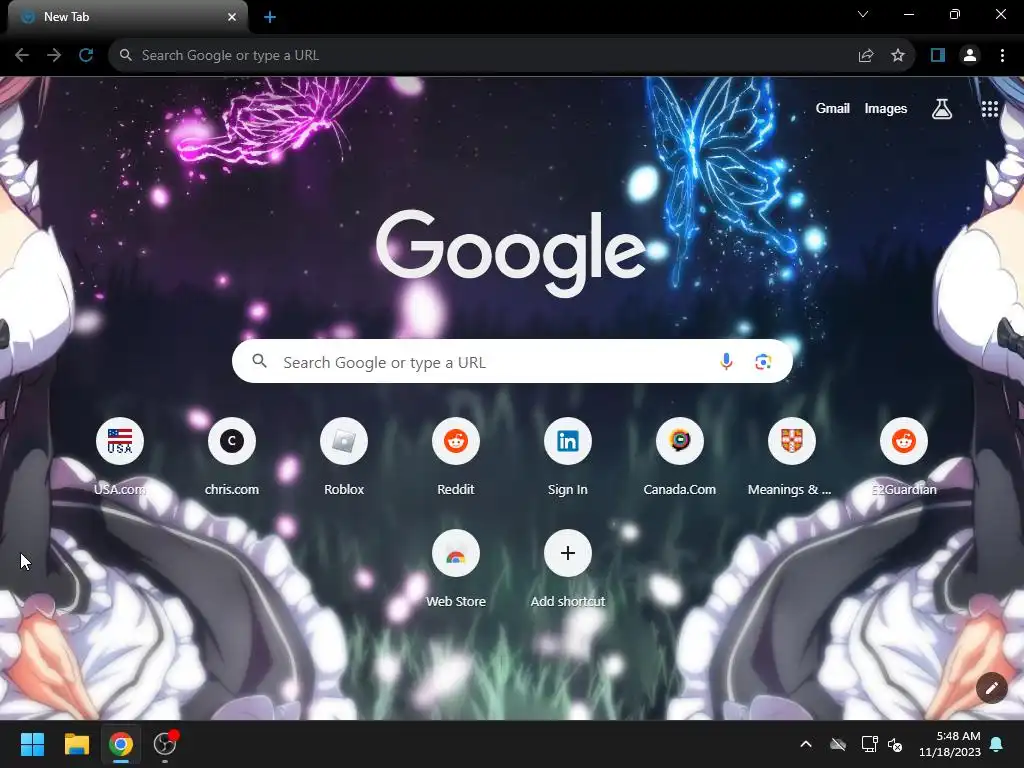Start voice search with the microphone icon

click(x=726, y=361)
